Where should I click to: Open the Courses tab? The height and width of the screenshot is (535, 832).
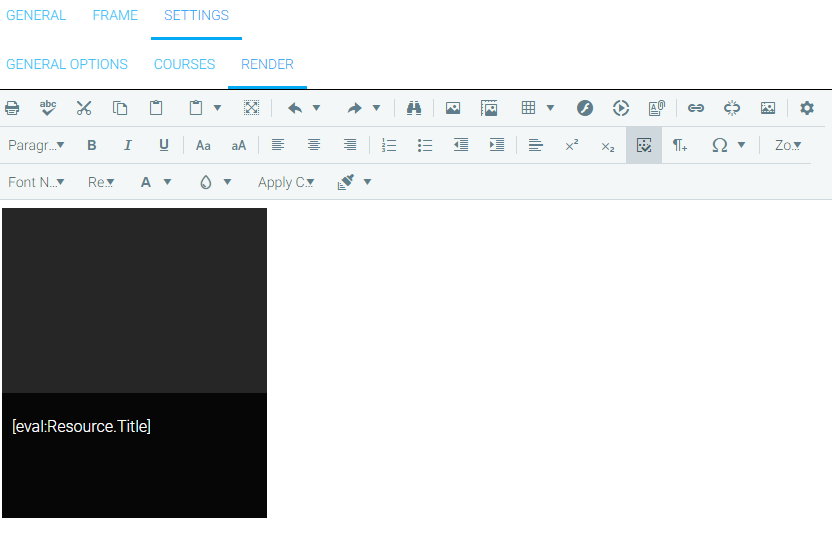click(184, 64)
